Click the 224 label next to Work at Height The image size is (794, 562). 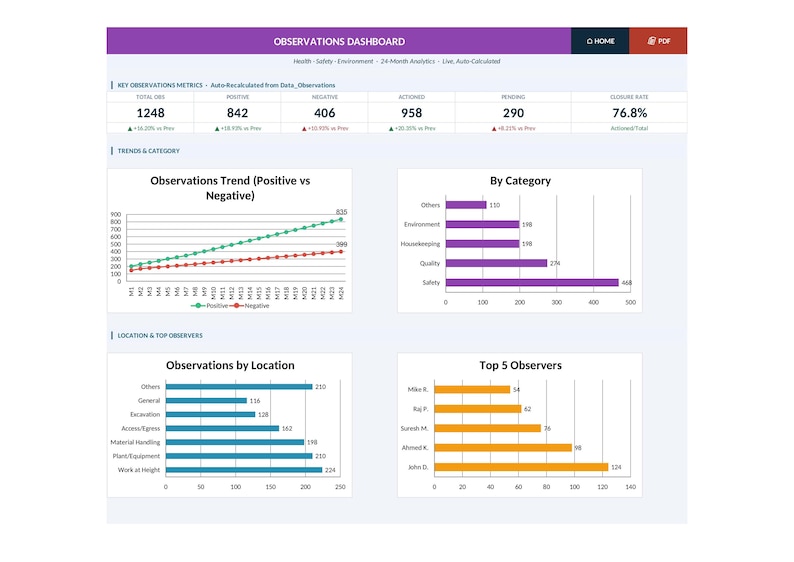click(x=330, y=470)
